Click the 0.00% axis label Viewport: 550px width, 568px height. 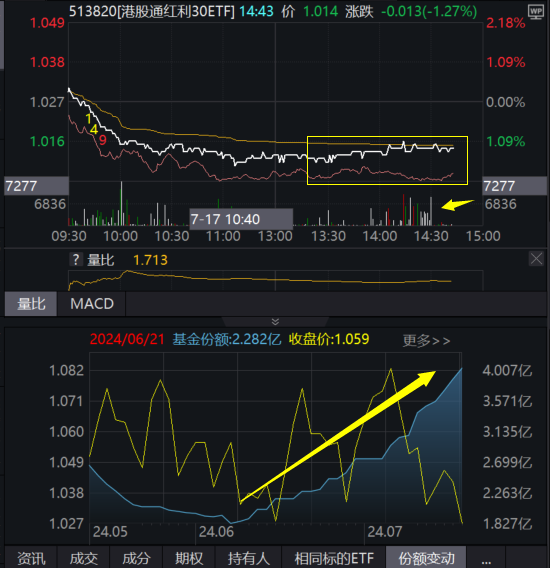click(505, 102)
